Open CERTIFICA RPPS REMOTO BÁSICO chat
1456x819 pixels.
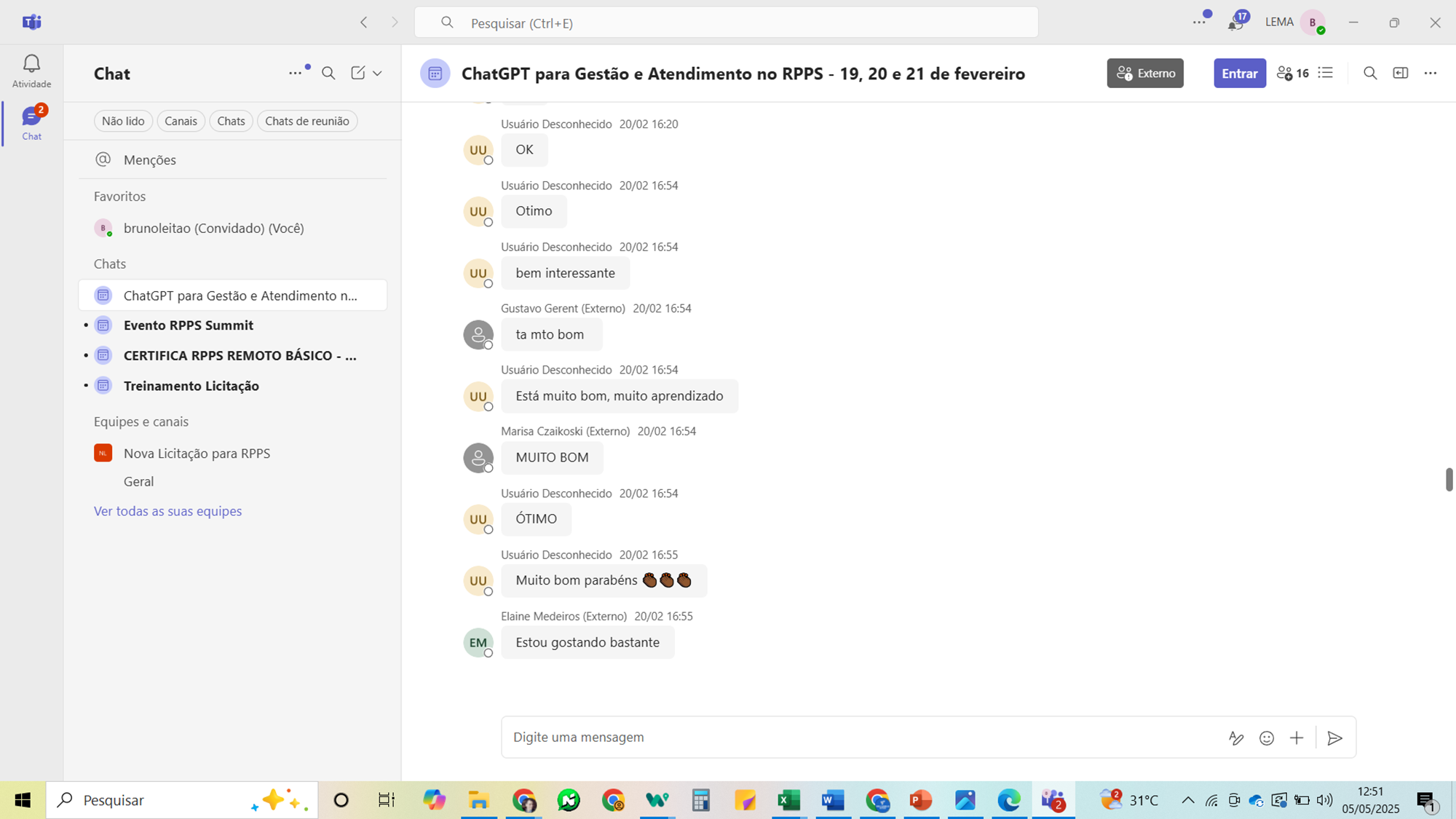233,355
